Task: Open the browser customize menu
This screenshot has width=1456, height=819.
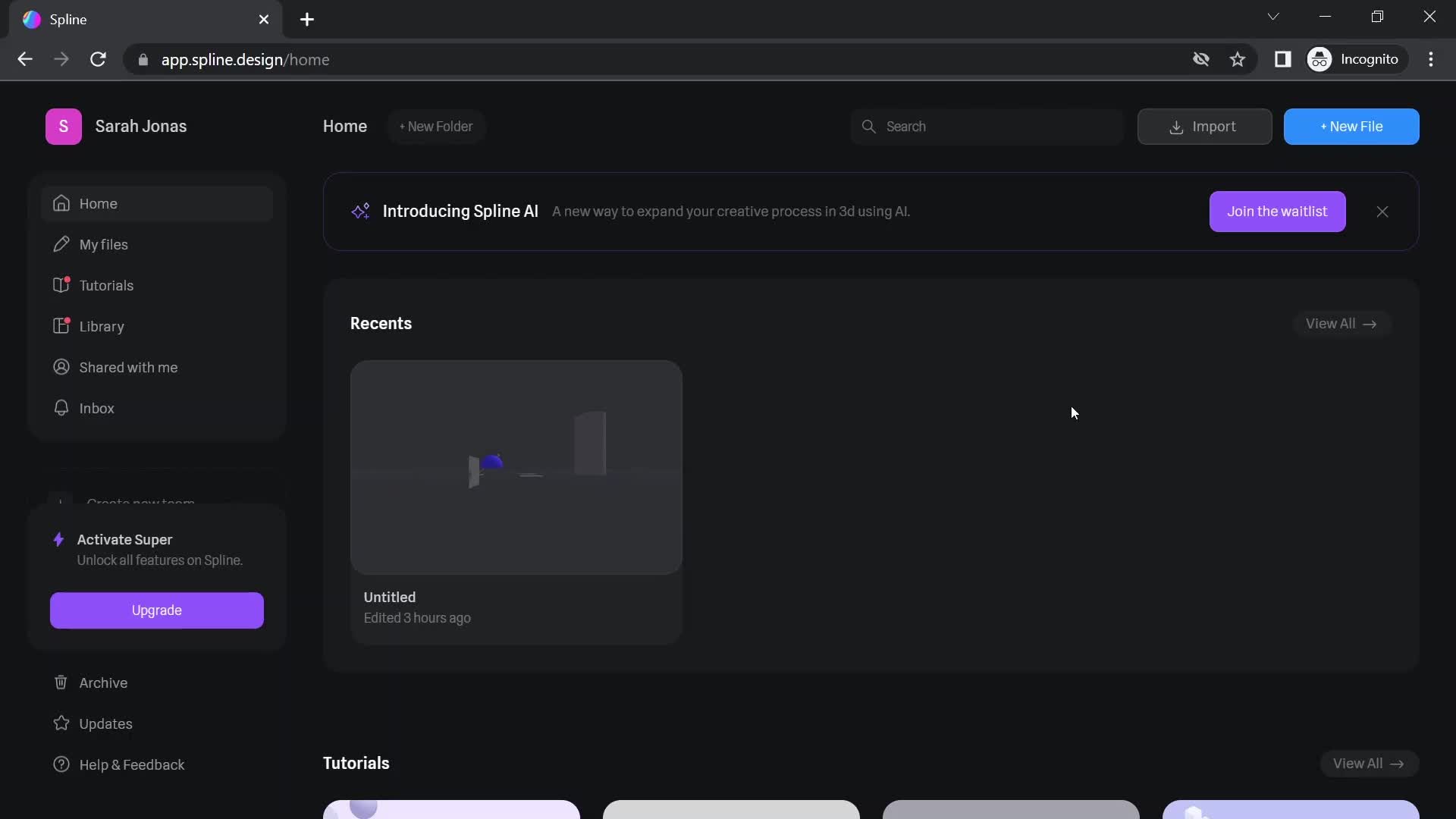Action: [x=1432, y=59]
